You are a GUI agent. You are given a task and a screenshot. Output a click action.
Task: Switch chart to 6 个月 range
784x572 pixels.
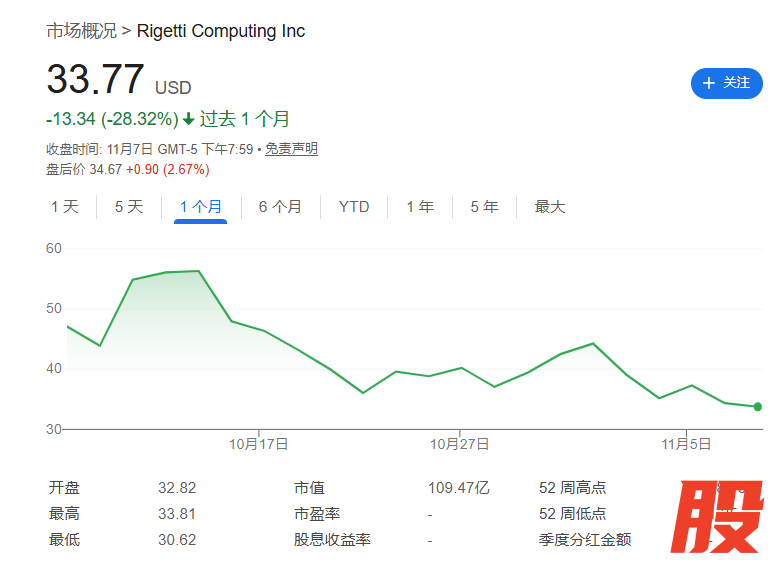280,207
